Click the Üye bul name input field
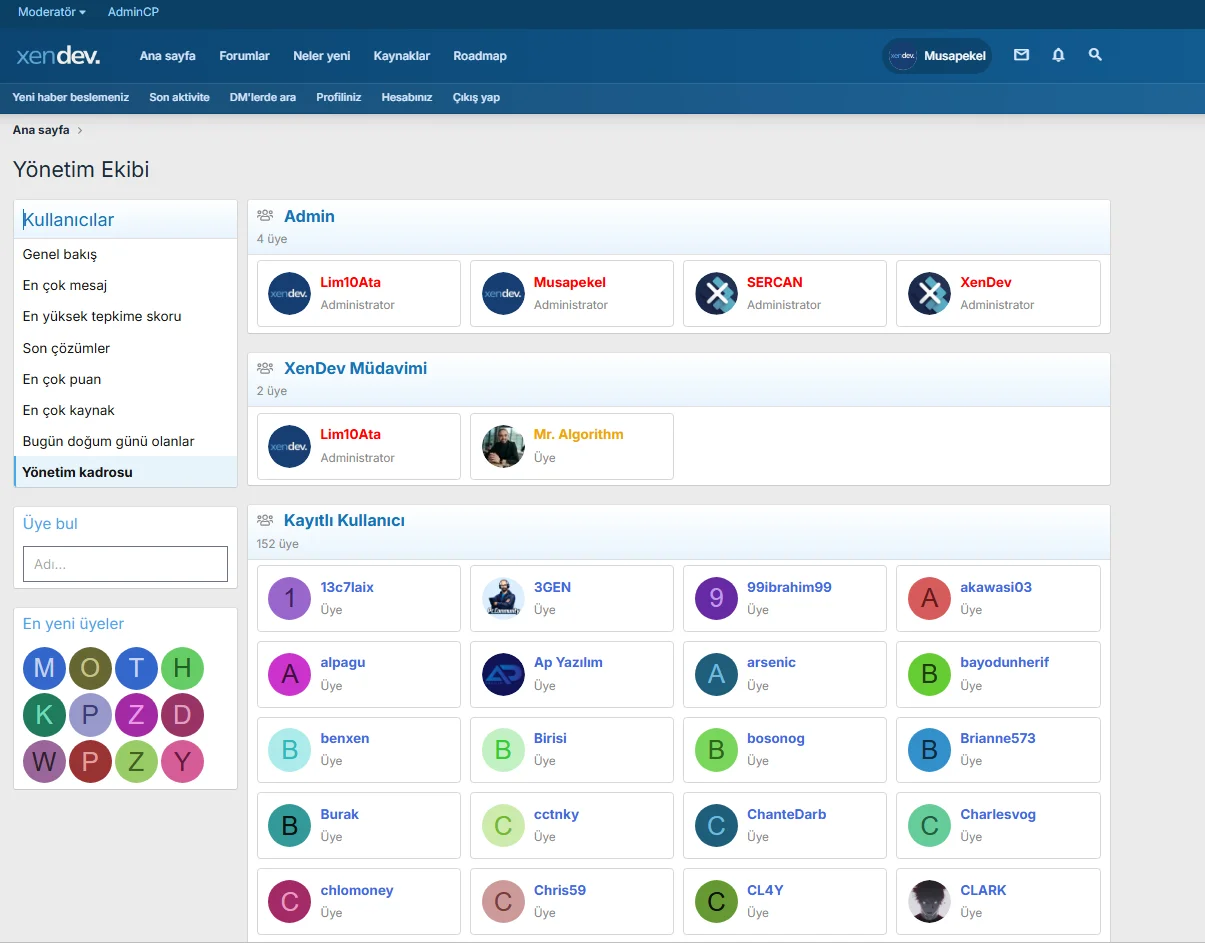The width and height of the screenshot is (1205, 943). pyautogui.click(x=125, y=564)
